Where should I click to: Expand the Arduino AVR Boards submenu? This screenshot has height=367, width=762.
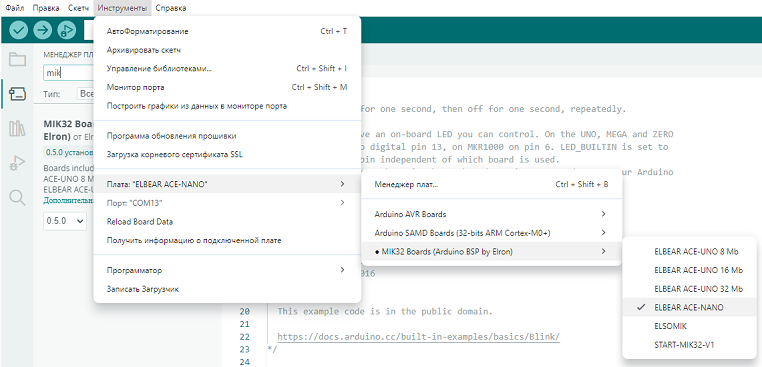pyautogui.click(x=491, y=214)
